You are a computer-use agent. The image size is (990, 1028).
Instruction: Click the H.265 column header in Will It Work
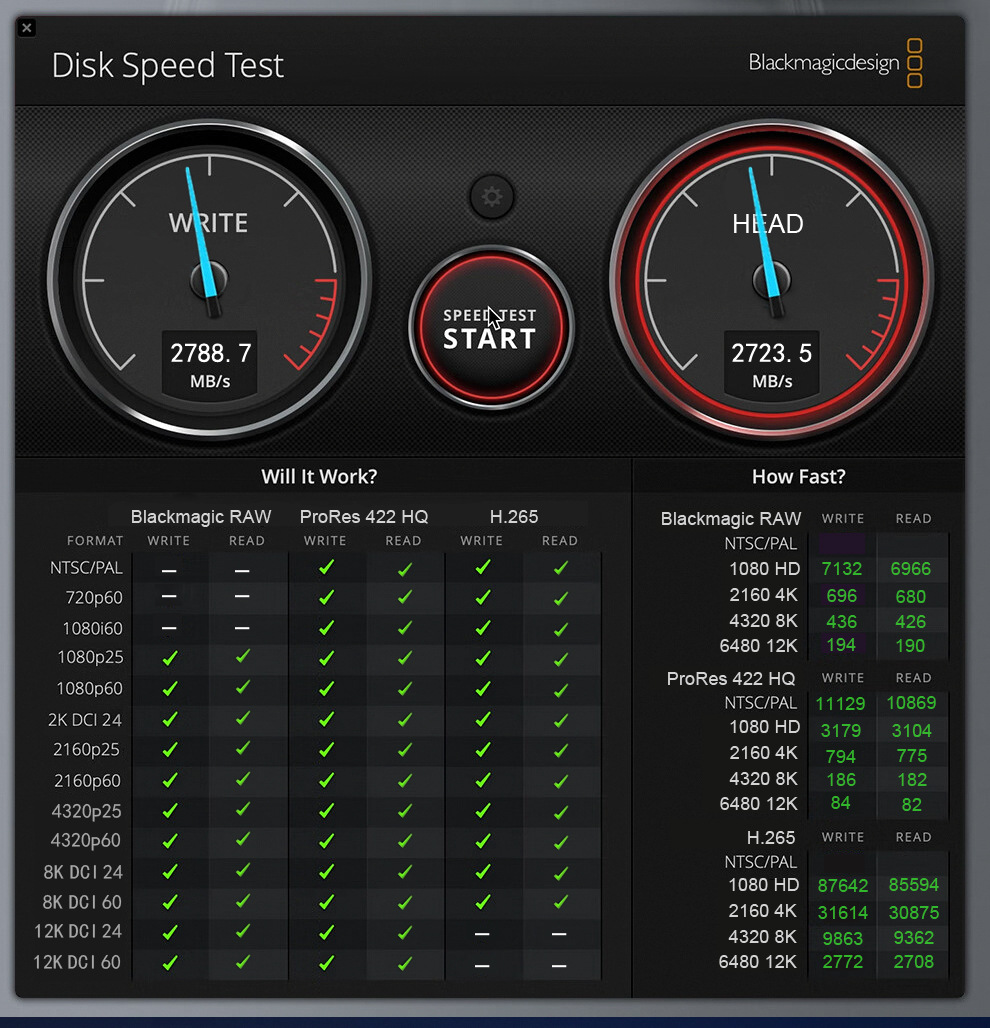click(x=514, y=517)
